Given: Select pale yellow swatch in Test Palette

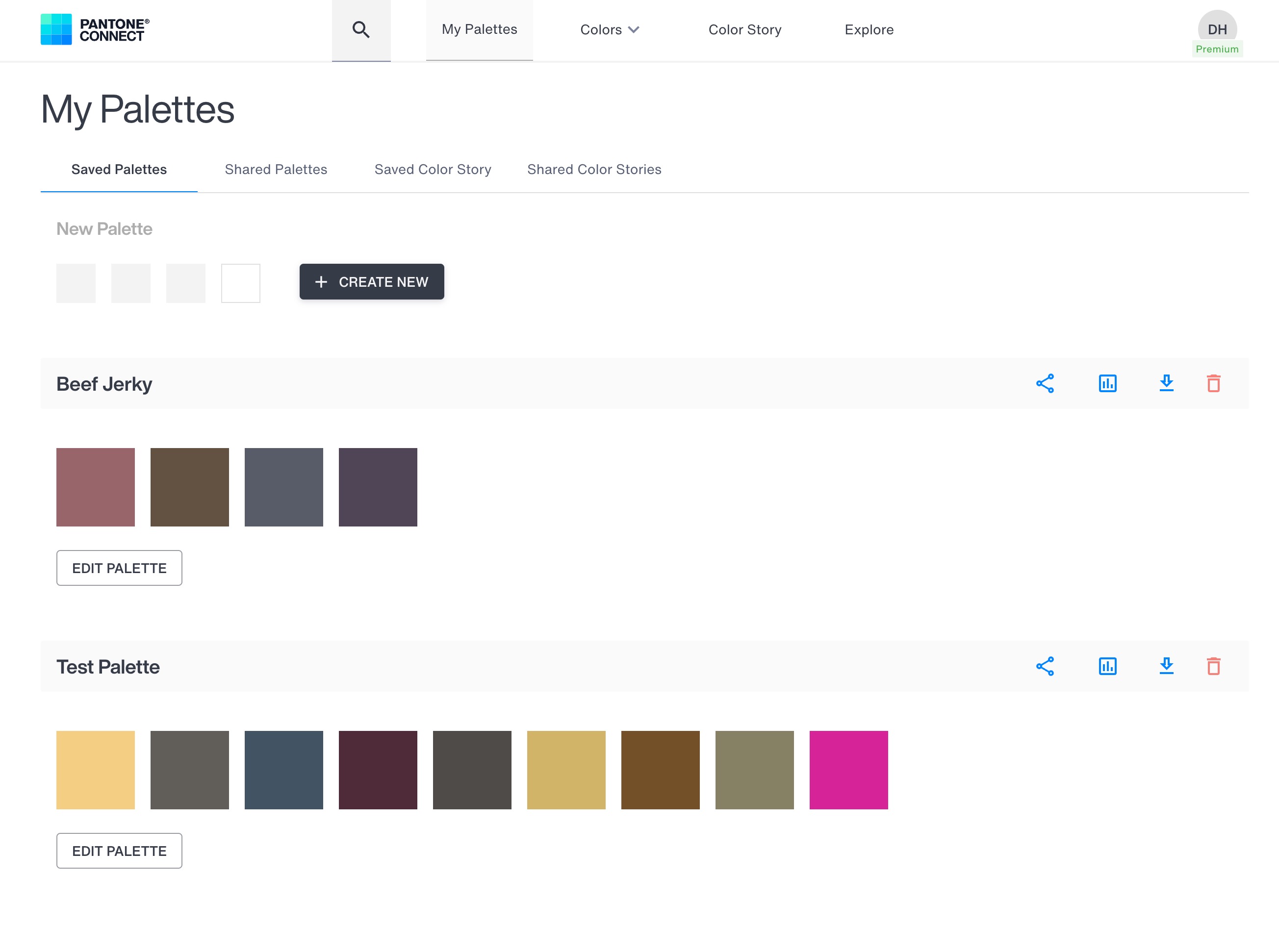Looking at the screenshot, I should (96, 771).
